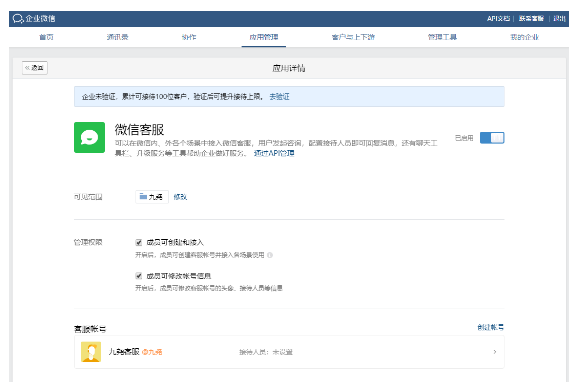Uncheck 成员可修改帐号信息 checkbox
Image resolution: width=579 pixels, height=391 pixels.
coord(139,276)
